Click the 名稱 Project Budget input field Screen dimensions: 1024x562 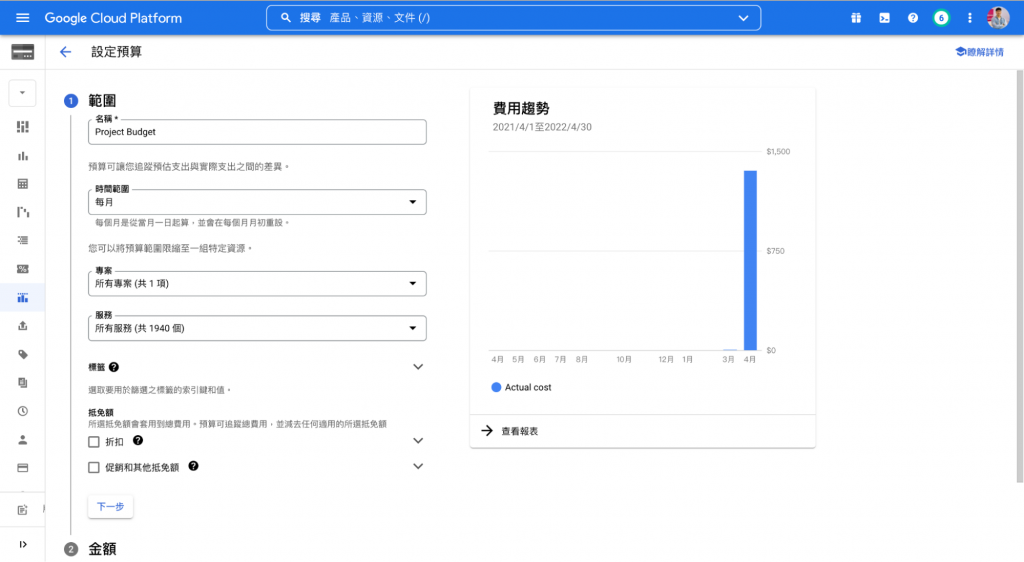257,132
